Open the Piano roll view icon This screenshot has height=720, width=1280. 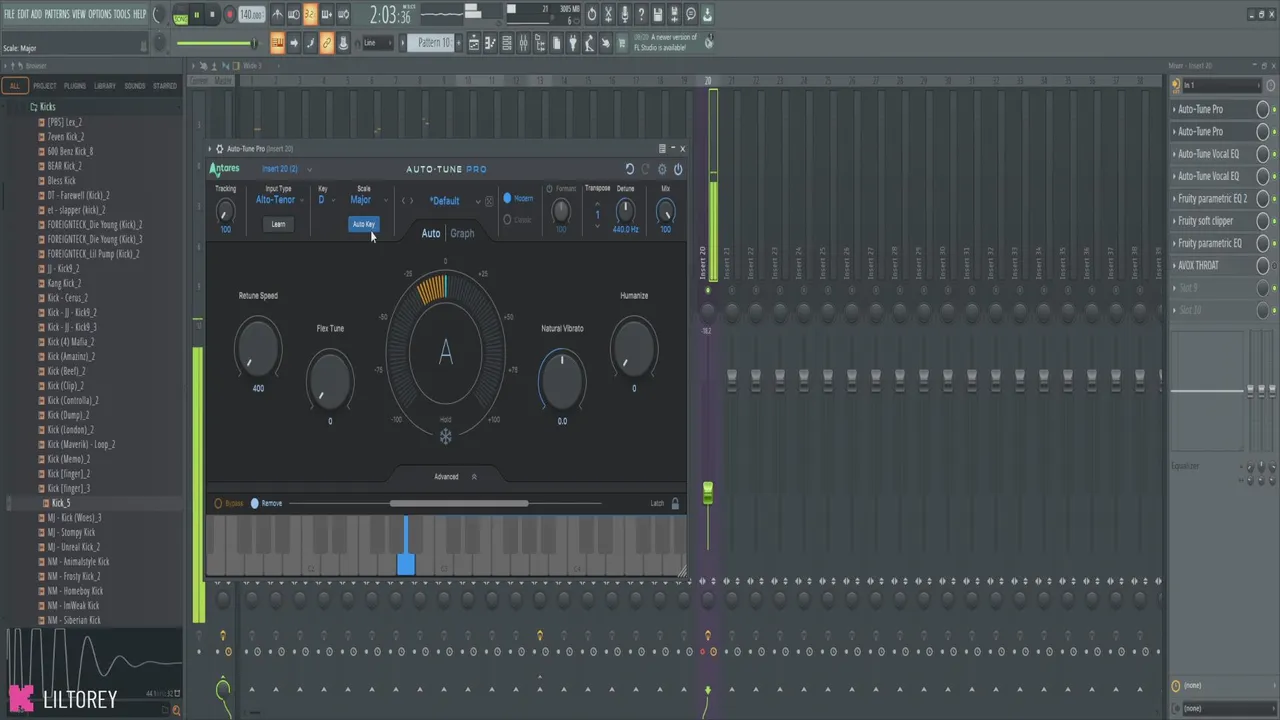tap(491, 43)
